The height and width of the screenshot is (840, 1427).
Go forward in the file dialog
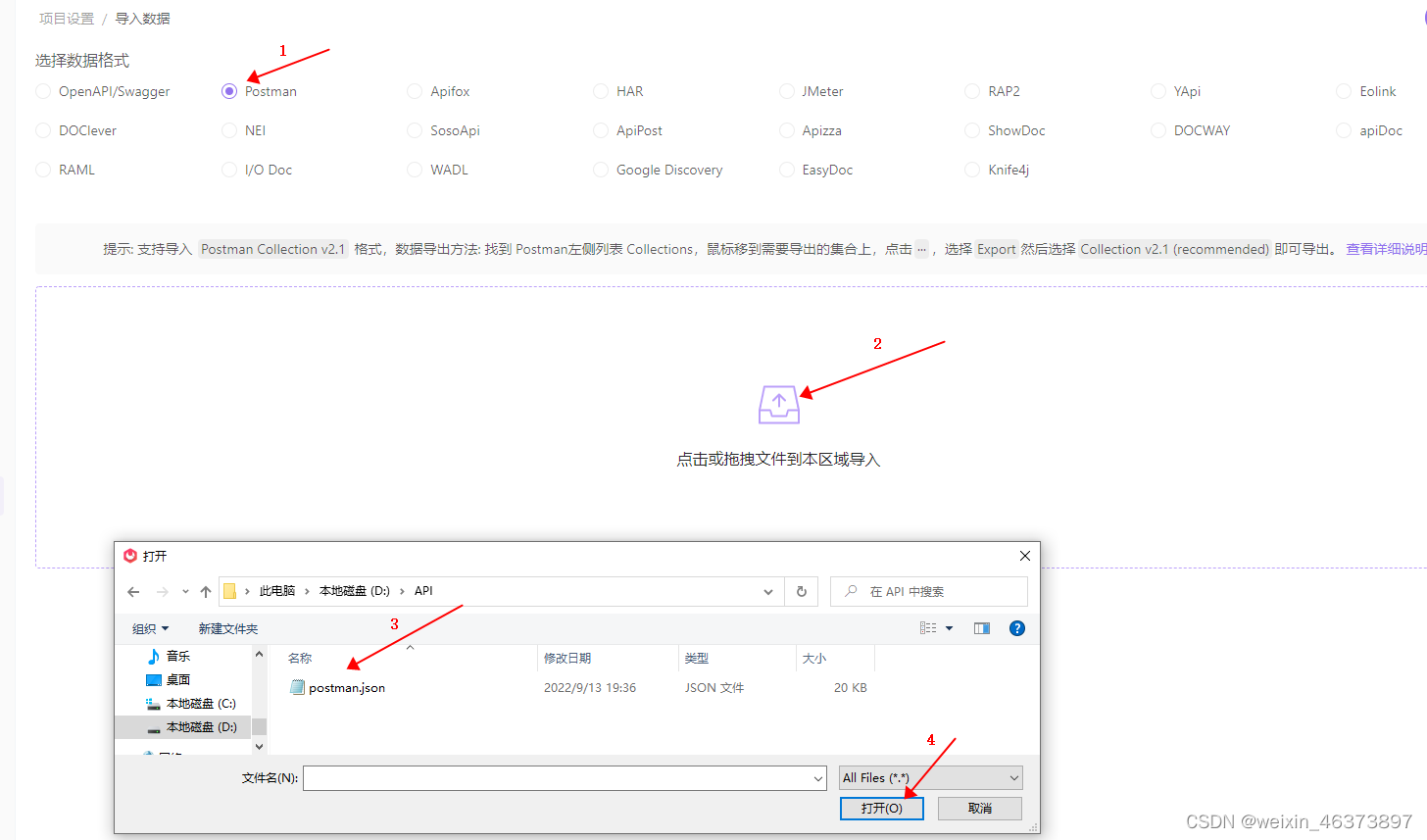[163, 592]
